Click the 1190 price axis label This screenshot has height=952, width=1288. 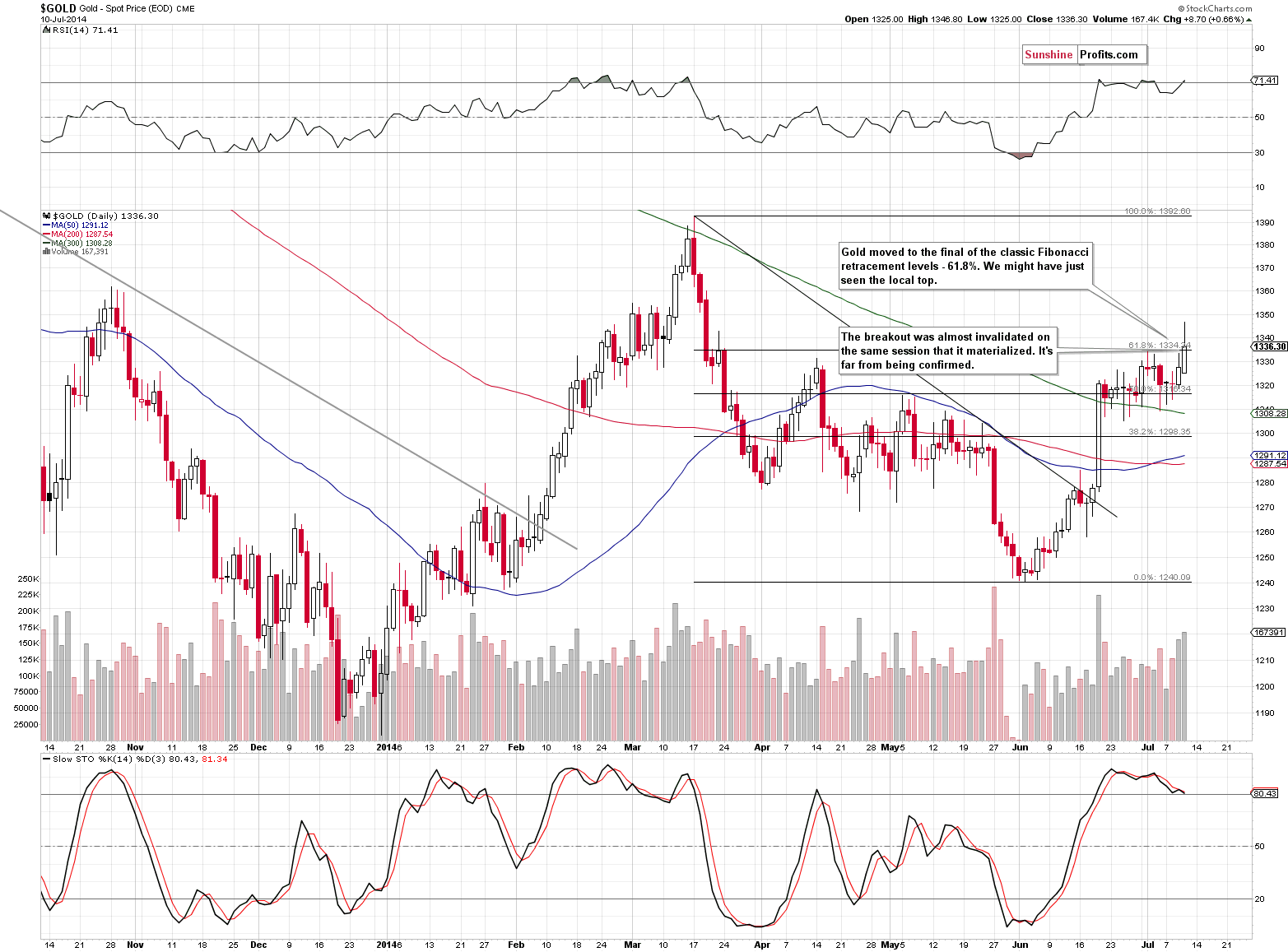click(x=1264, y=713)
